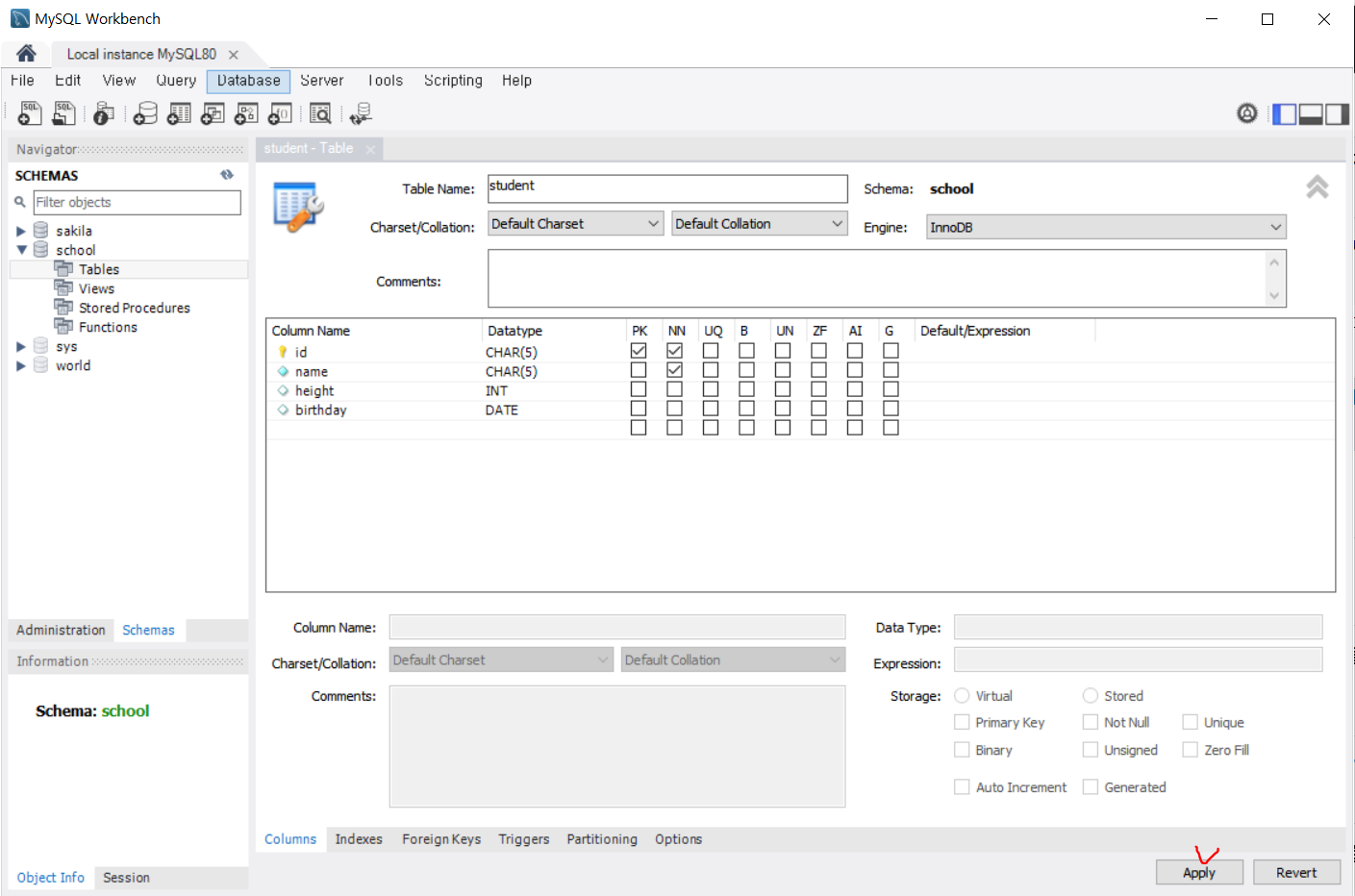1355x896 pixels.
Task: Open column Default Collation dropdown
Action: [x=733, y=660]
